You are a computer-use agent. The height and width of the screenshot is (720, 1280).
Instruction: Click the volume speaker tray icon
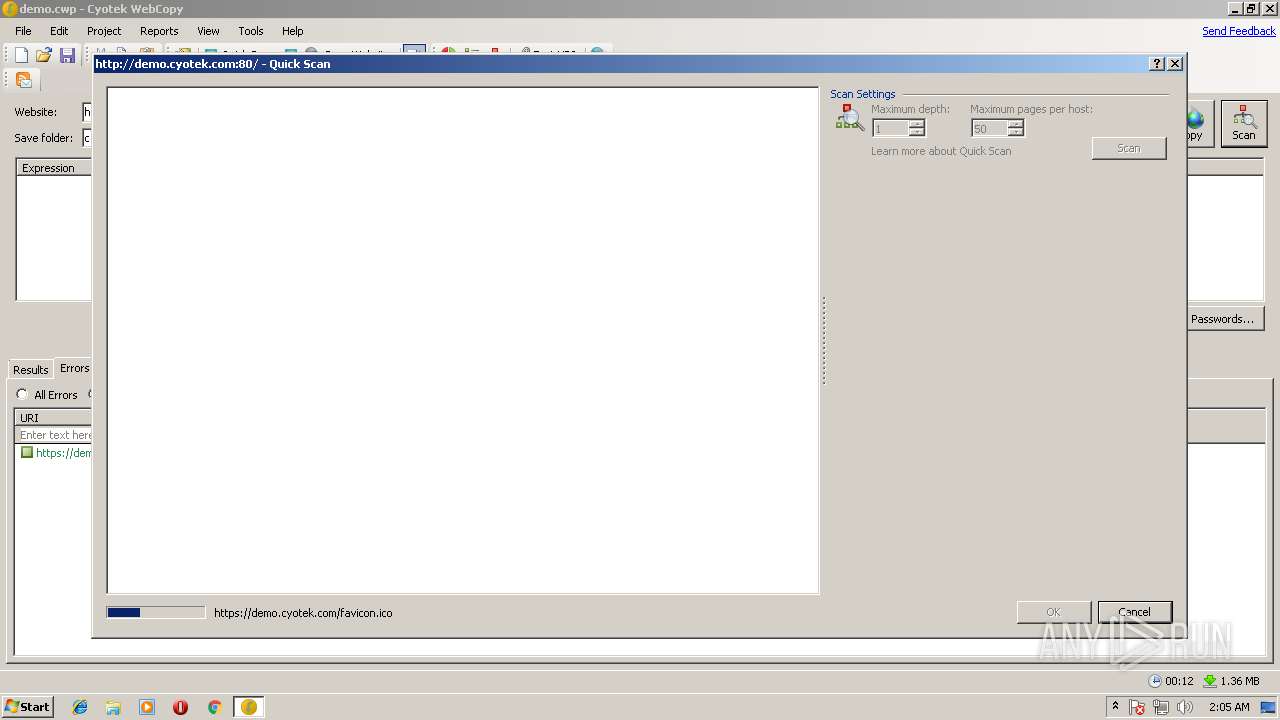point(1185,707)
